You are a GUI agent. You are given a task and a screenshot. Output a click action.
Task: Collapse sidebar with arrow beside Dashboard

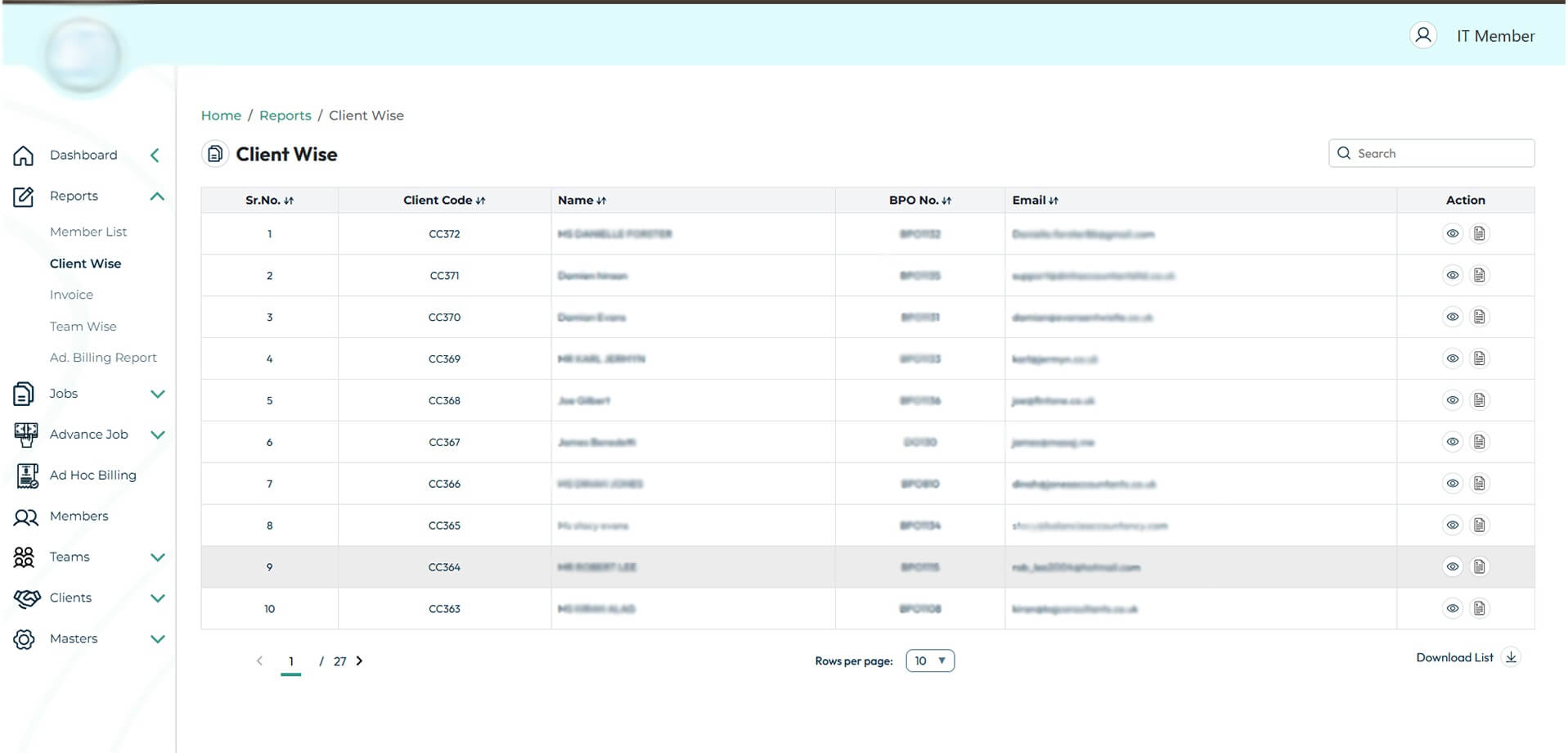(155, 156)
